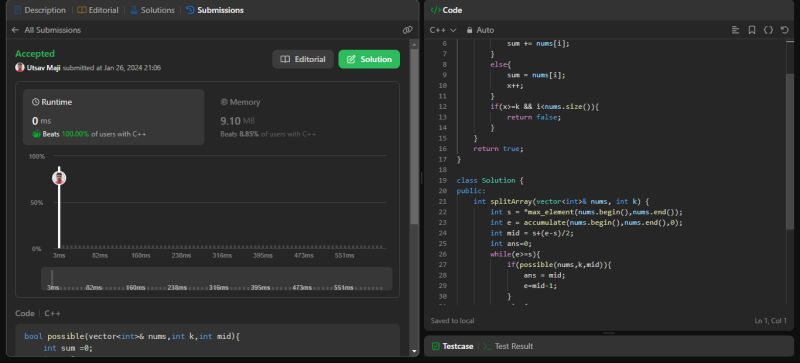Click the white runtime distribution bar at 3ms
This screenshot has height=363, width=800.
pyautogui.click(x=59, y=207)
